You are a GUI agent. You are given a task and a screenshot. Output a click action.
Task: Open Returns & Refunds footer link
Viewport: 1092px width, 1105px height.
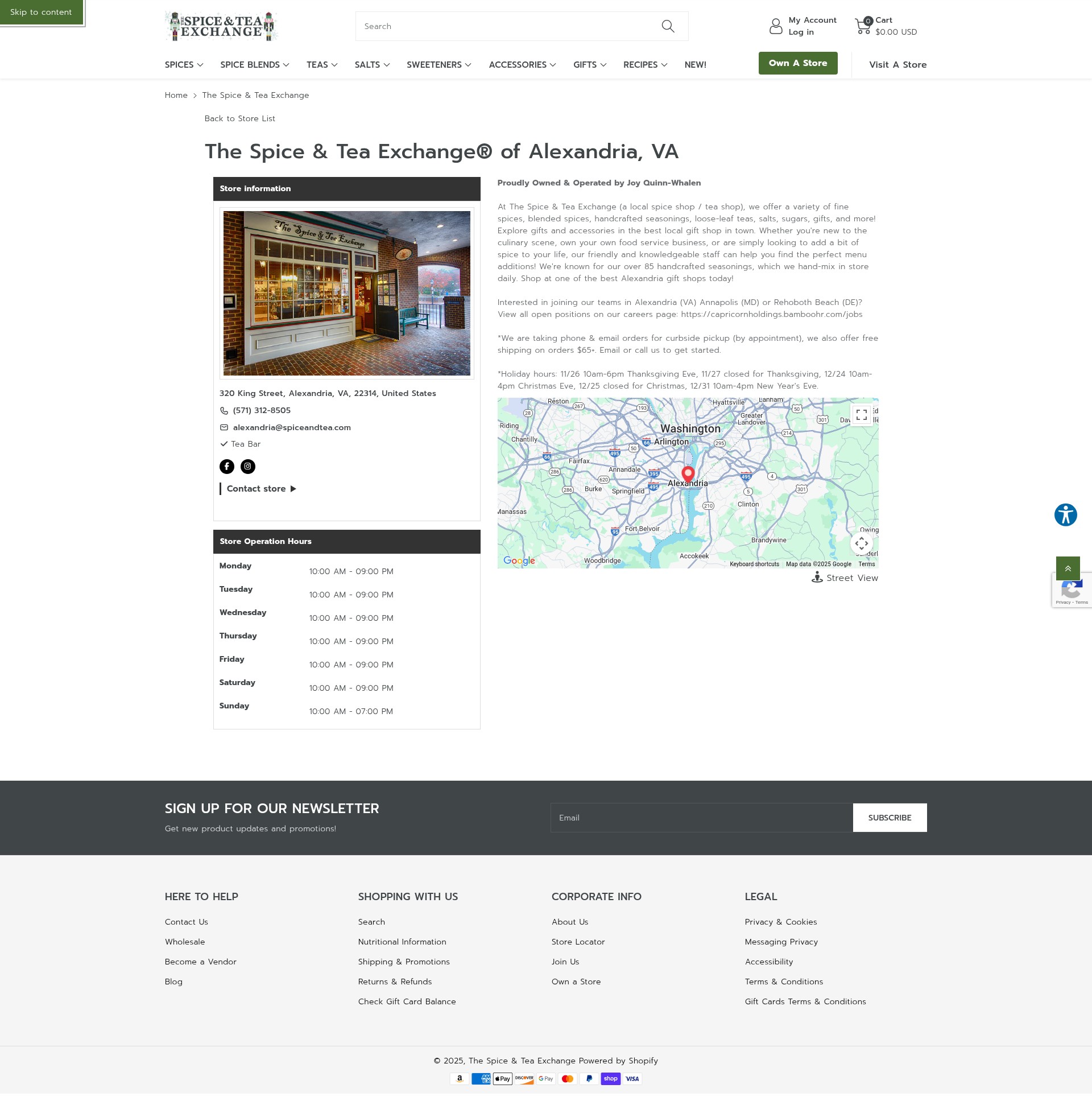pos(395,982)
